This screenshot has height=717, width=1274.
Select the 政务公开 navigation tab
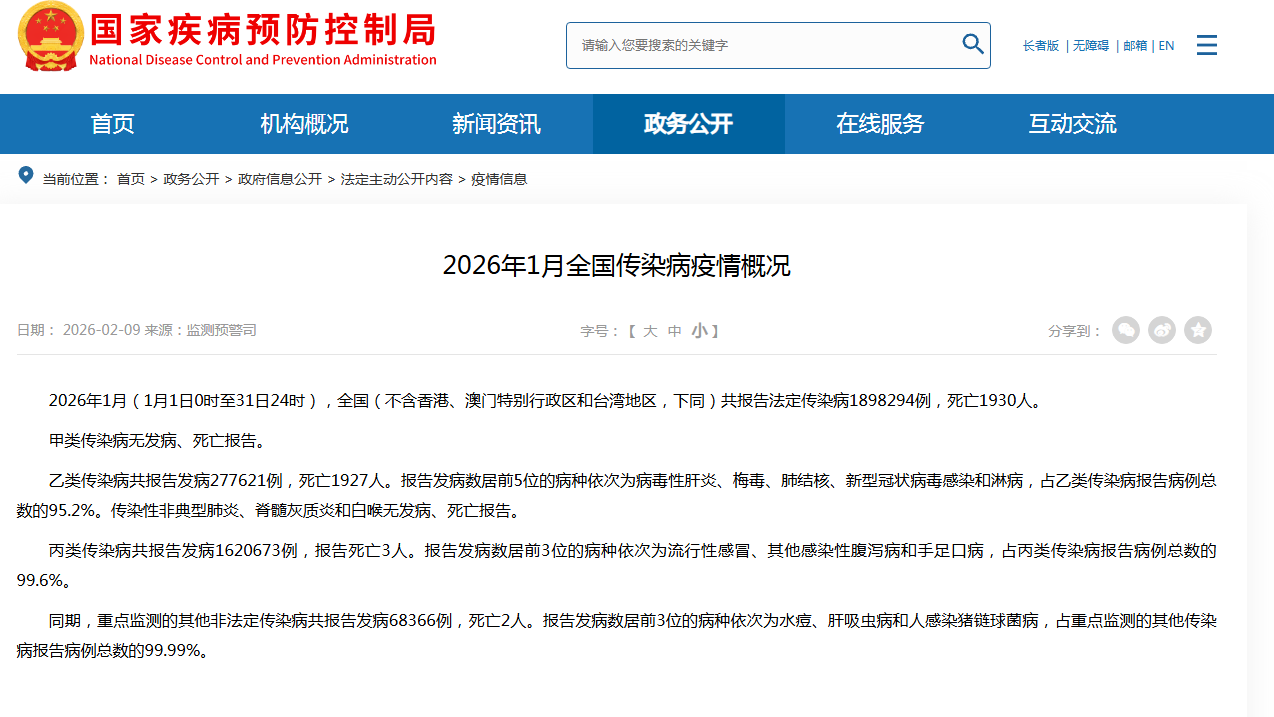pos(688,124)
